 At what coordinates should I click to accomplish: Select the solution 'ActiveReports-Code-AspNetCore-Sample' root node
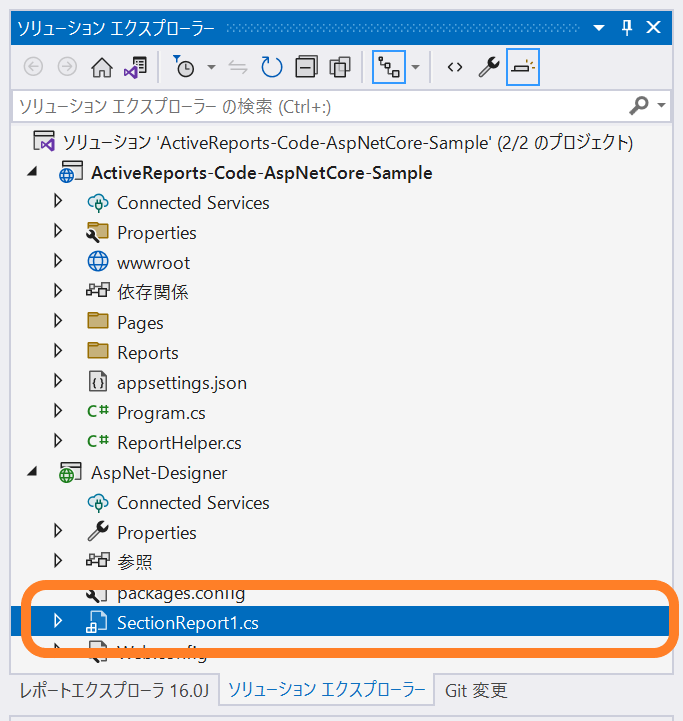[348, 143]
